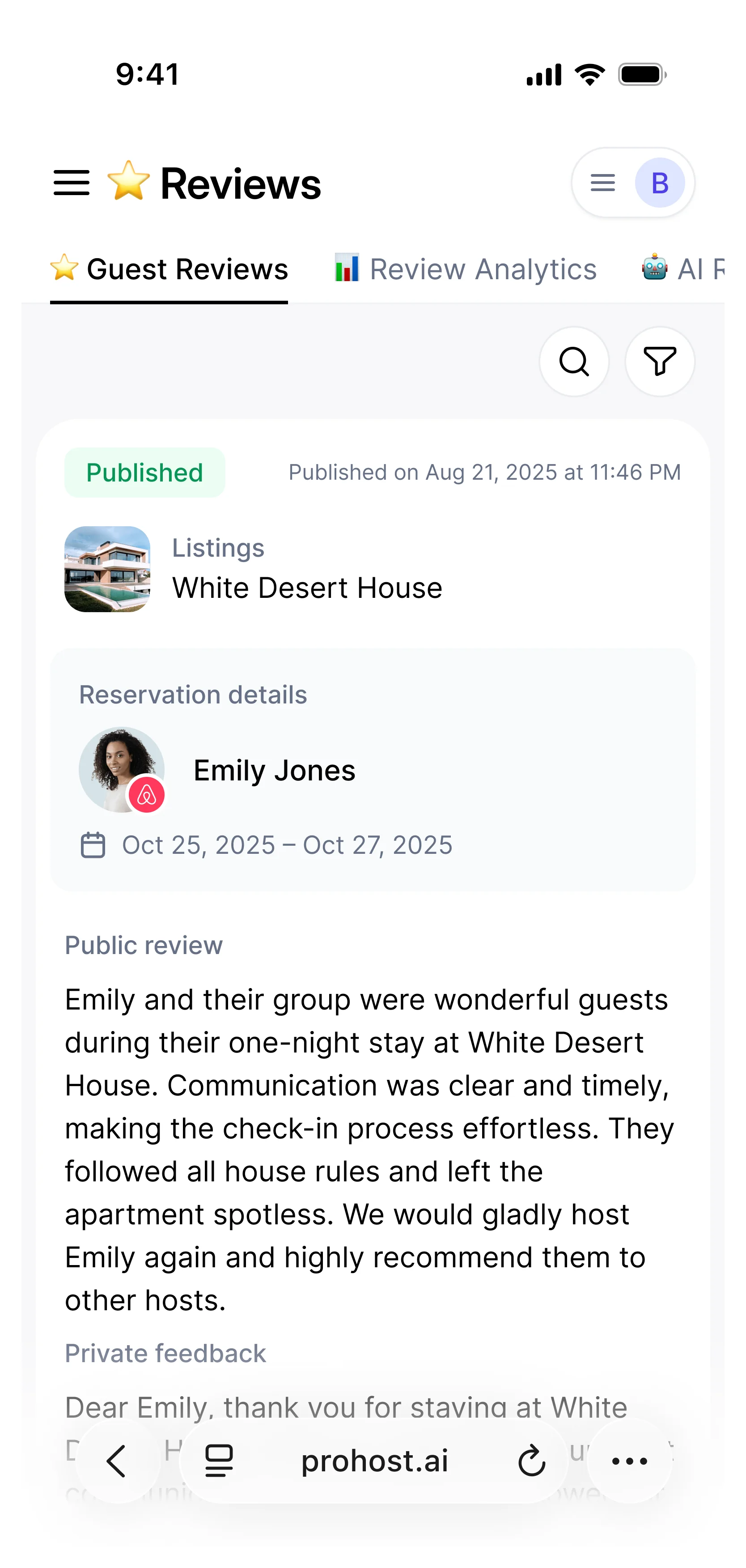Click the reservation calendar icon
Image resolution: width=746 pixels, height=1568 pixels.
(x=93, y=845)
